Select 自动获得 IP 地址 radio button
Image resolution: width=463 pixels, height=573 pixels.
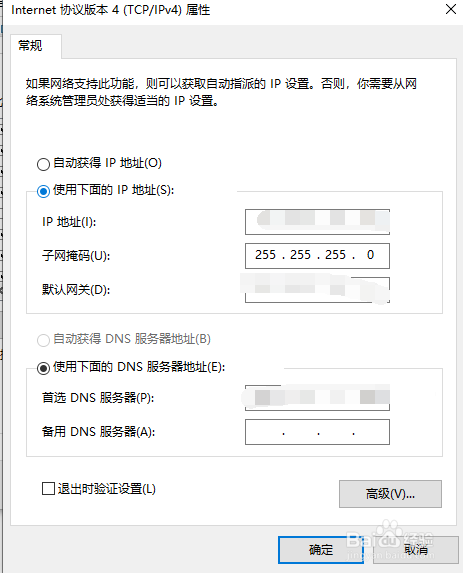(43, 164)
